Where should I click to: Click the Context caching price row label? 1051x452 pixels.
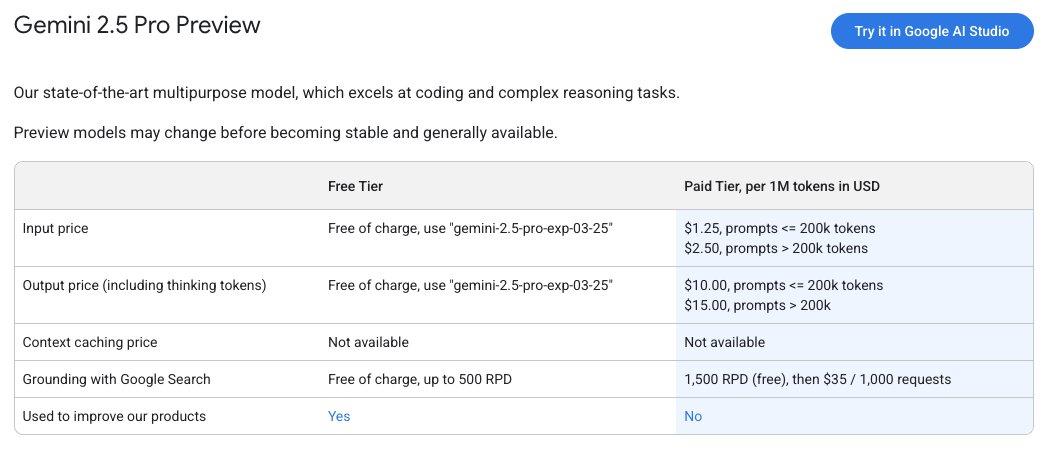click(x=90, y=342)
